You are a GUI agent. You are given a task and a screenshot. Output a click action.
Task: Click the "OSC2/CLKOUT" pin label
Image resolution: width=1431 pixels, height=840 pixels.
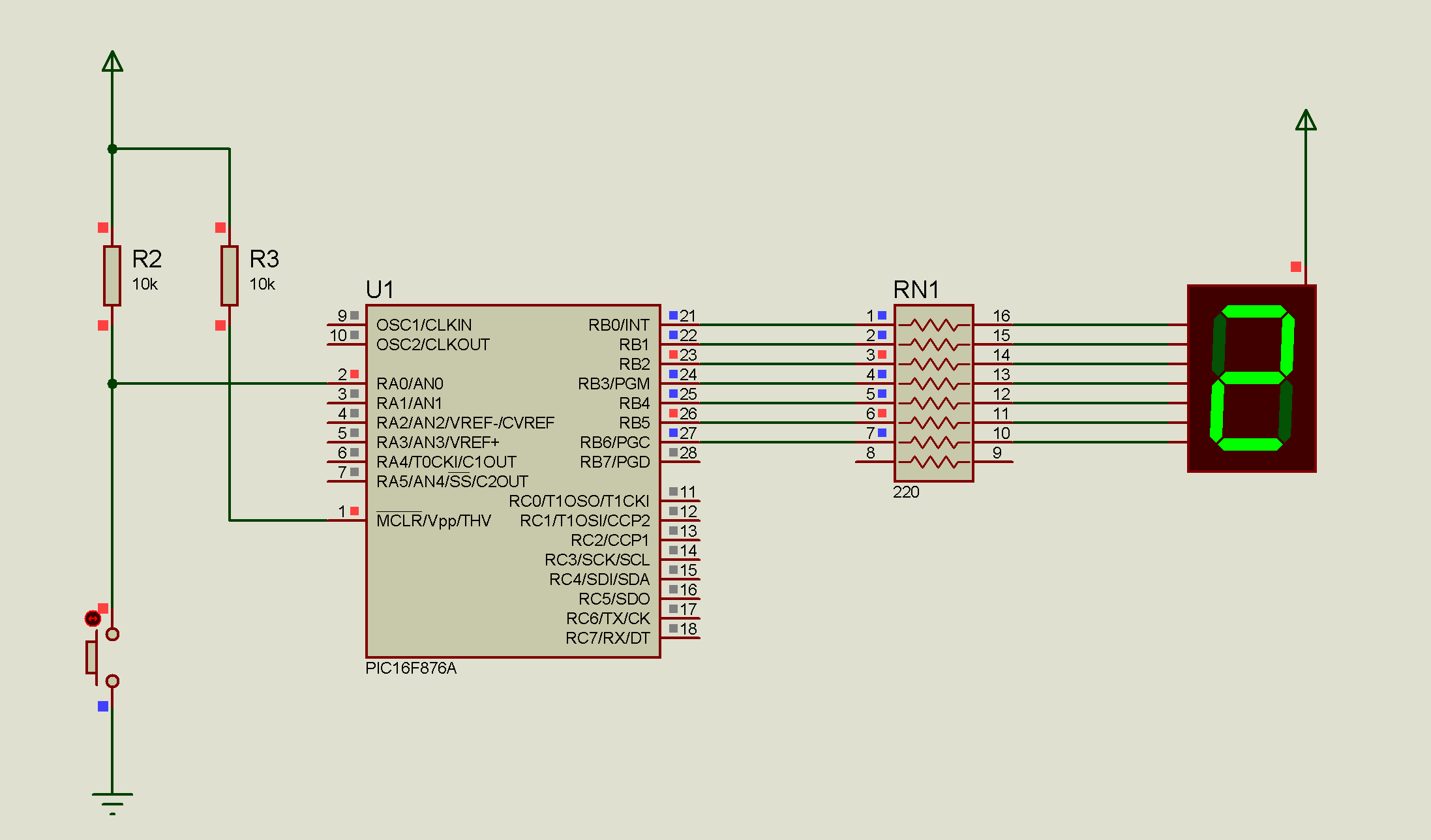click(x=433, y=344)
